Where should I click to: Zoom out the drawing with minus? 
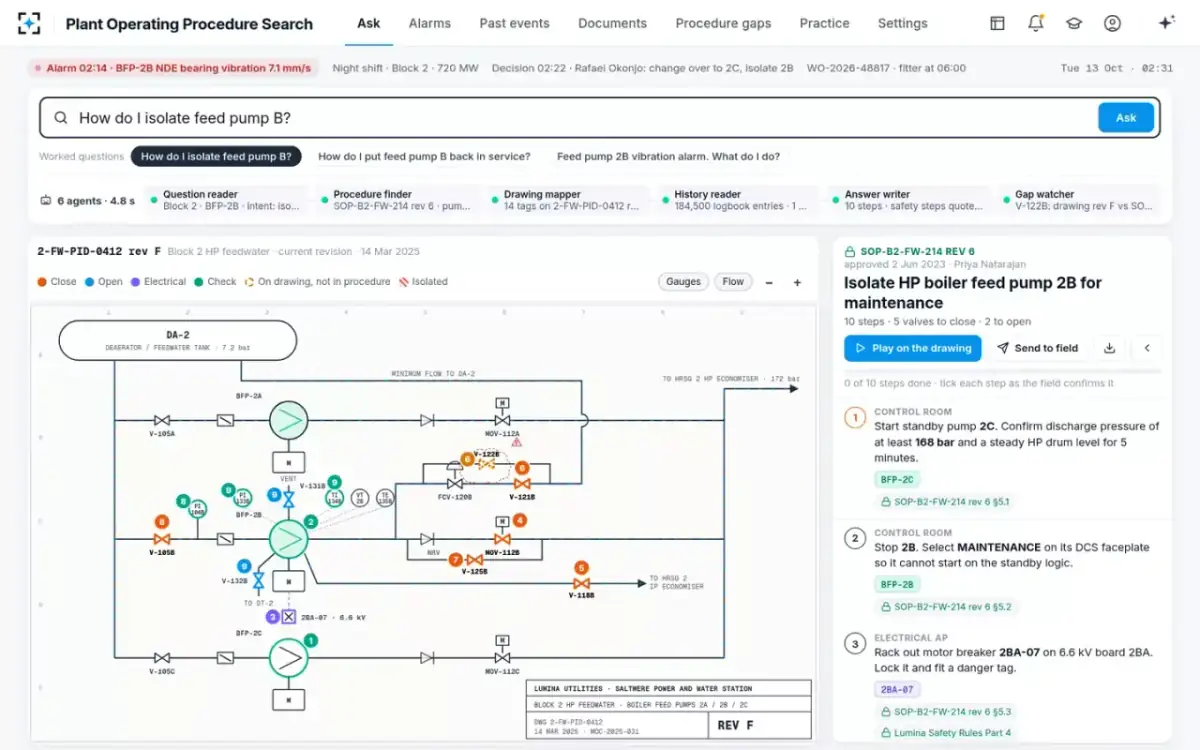coord(769,282)
